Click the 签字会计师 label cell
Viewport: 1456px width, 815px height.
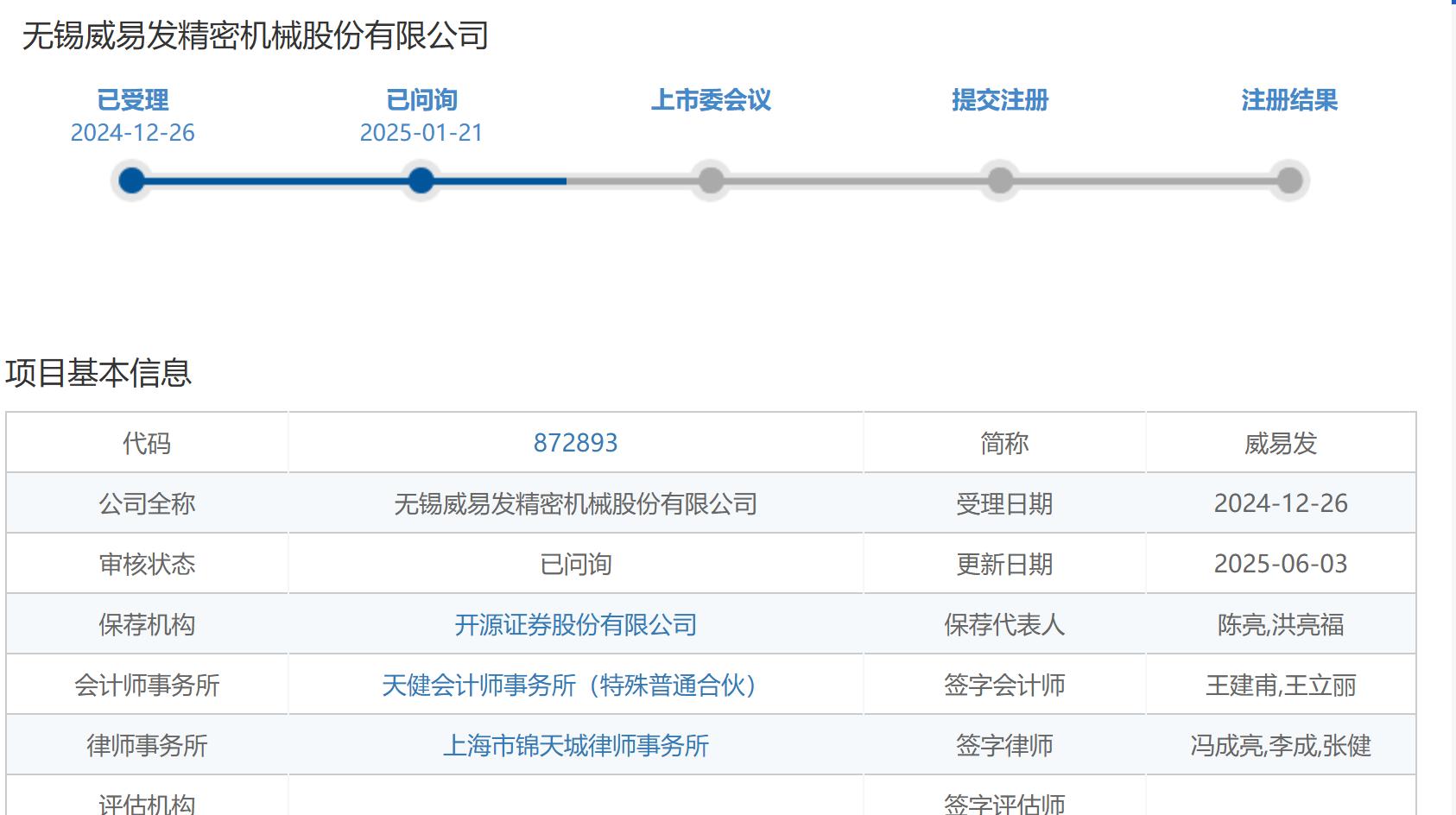1004,685
